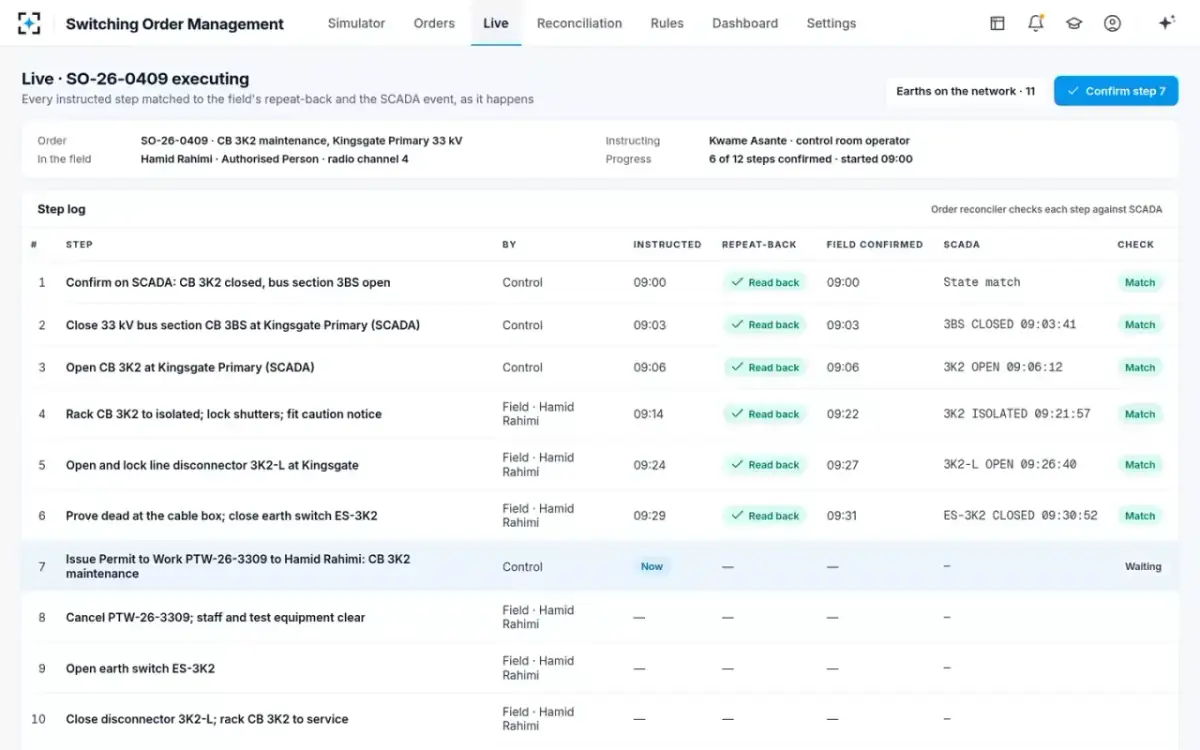Click the Match badge for 3K2 ISOLATED row
The image size is (1200, 750).
point(1140,414)
